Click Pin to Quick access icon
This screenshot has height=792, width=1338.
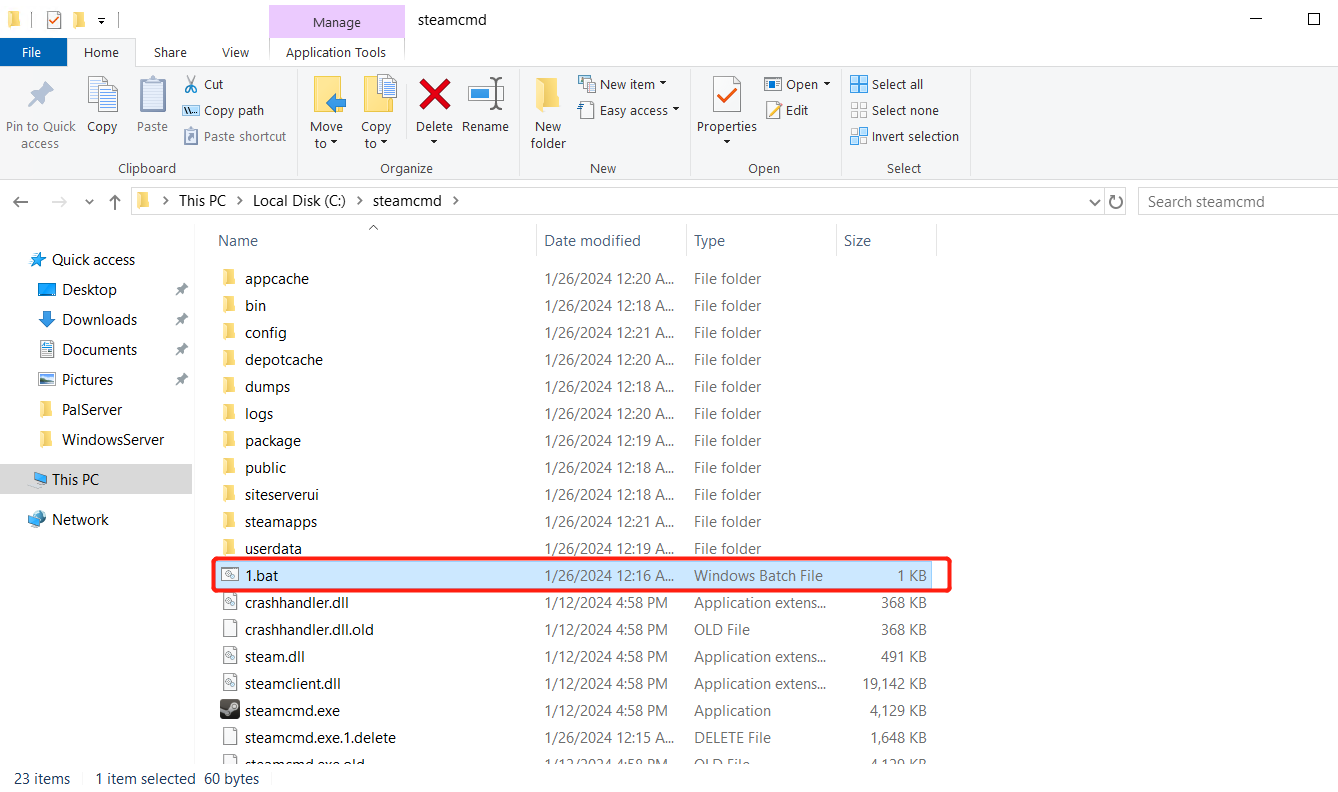coord(40,95)
